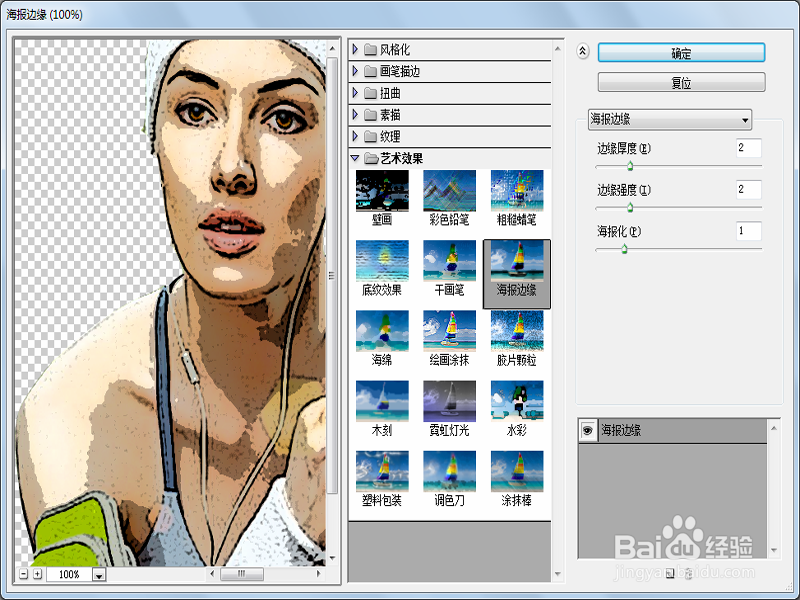Collapse the 艺术效果 filter folder

tap(356, 158)
